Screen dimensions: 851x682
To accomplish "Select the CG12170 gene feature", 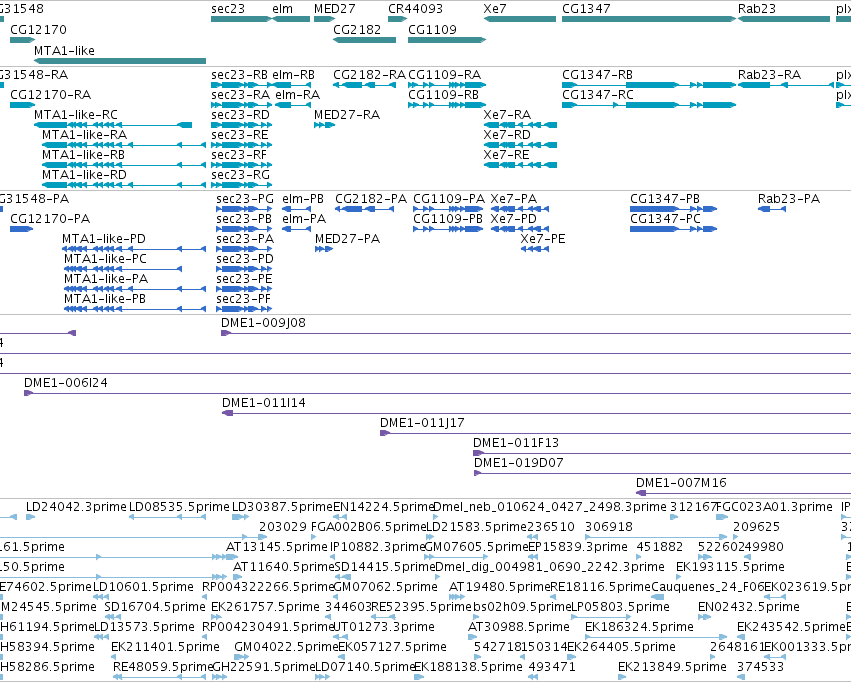I will point(22,40).
